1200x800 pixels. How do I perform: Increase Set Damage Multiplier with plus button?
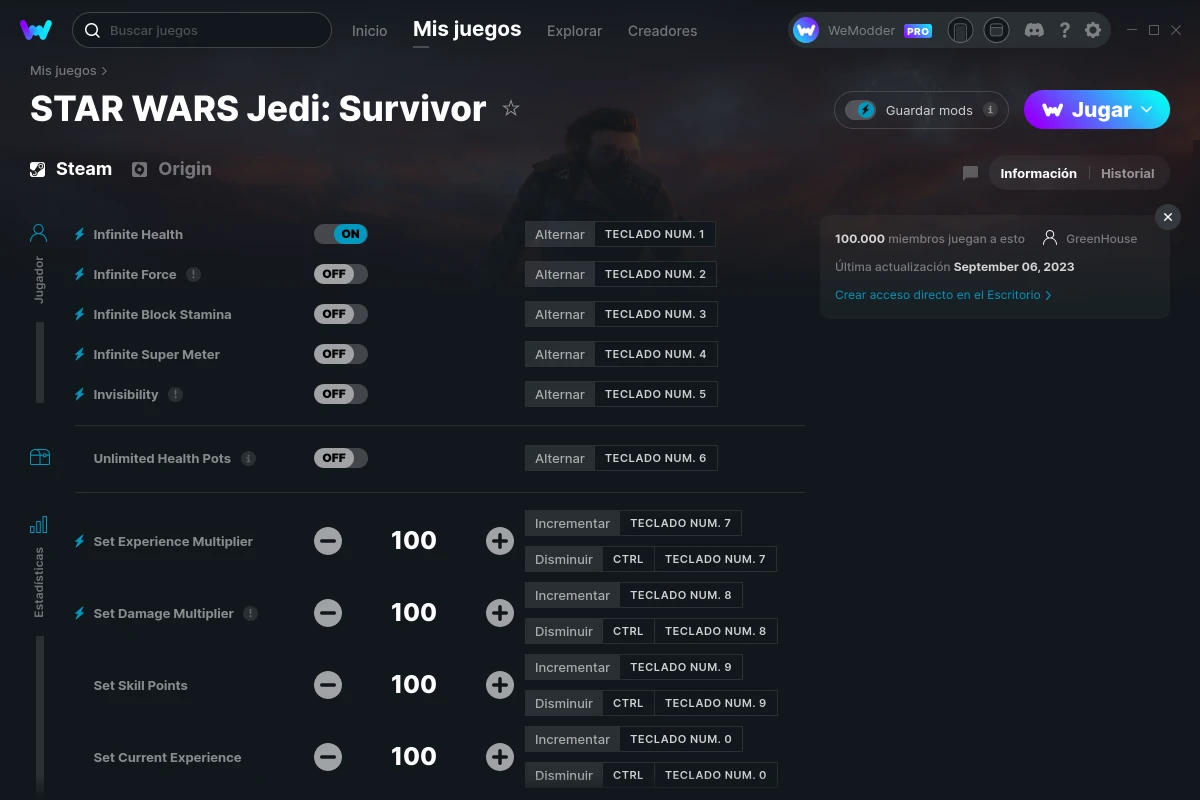[x=500, y=613]
